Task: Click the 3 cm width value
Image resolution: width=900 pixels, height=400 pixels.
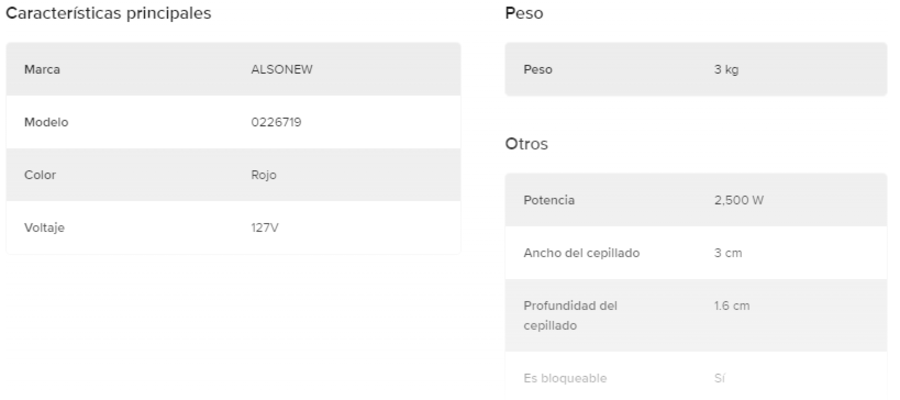Action: (728, 253)
